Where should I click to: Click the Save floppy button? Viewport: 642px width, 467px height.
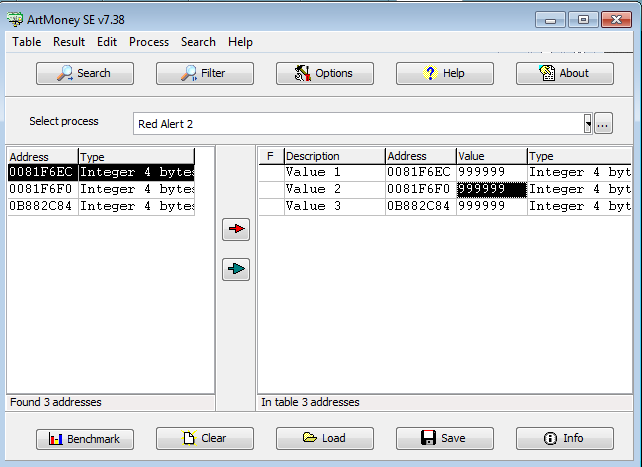(445, 438)
